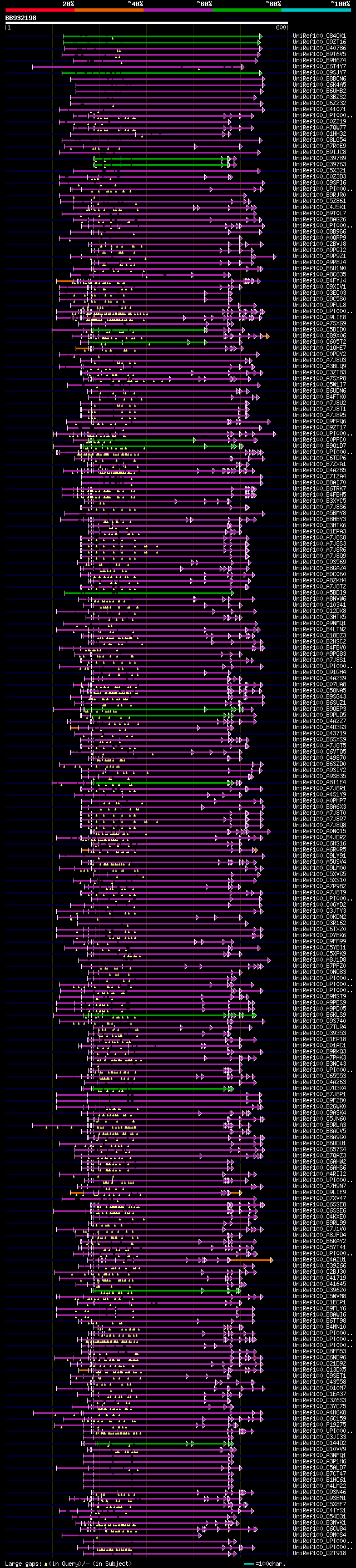This screenshot has width=356, height=1568.
Task: Select the UniRef100_C7IZA4 label
Action: (319, 476)
